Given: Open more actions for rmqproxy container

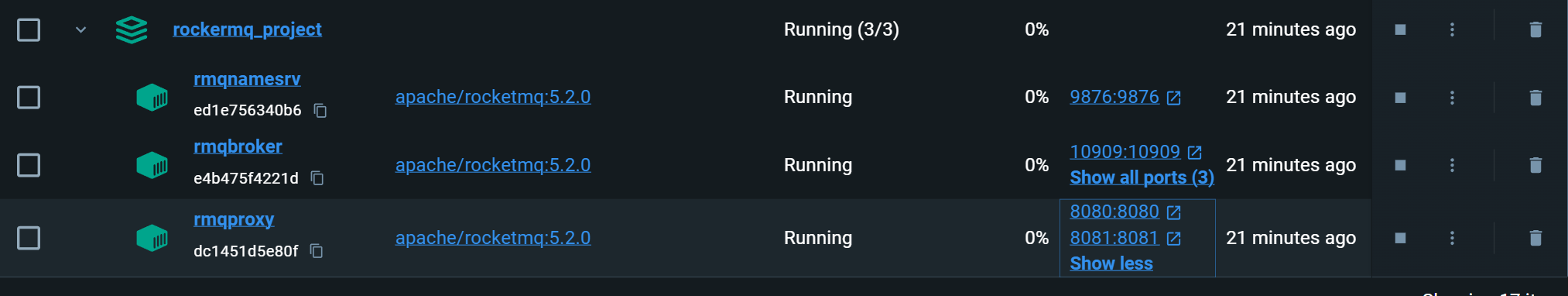Looking at the screenshot, I should coord(1452,238).
